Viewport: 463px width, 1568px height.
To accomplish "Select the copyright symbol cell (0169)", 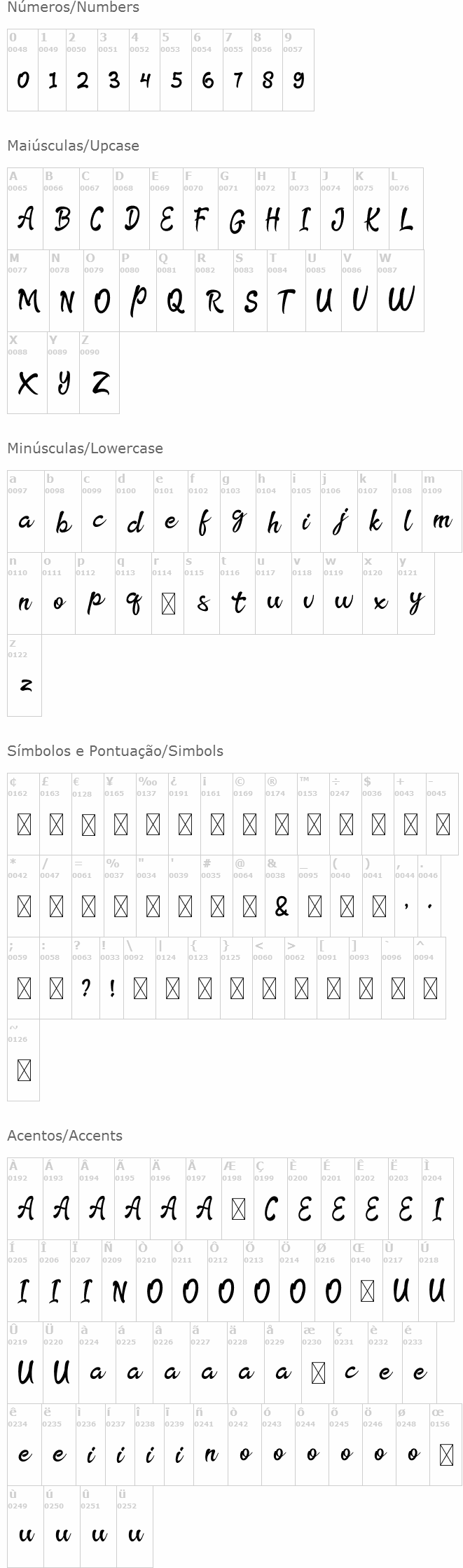I will [x=249, y=814].
